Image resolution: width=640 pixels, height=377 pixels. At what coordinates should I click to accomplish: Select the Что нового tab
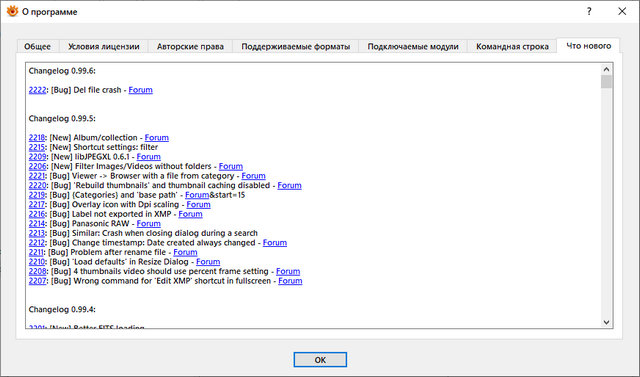tap(589, 46)
